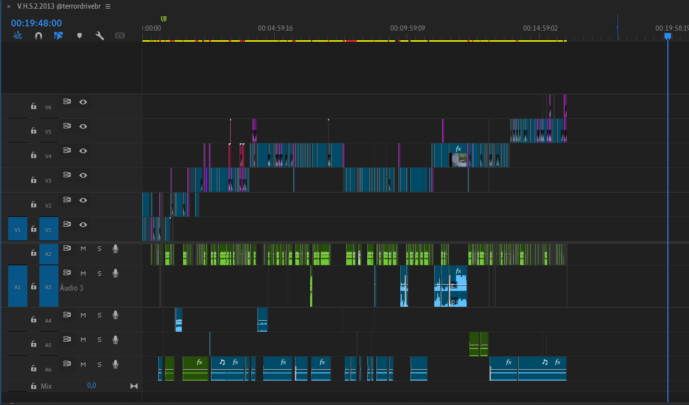This screenshot has height=405, width=689.
Task: Toggle insert sequences as nests icon
Action: point(18,36)
